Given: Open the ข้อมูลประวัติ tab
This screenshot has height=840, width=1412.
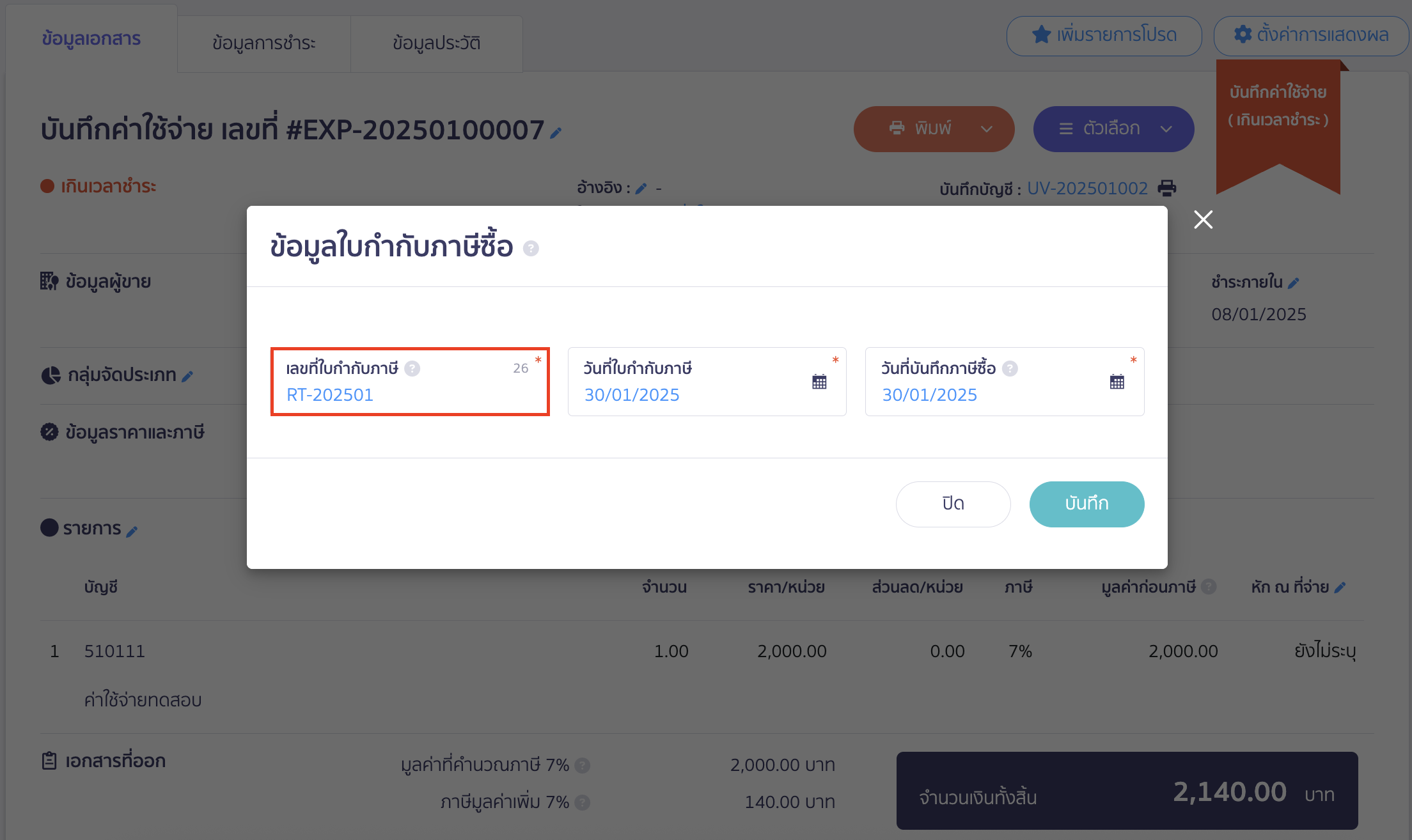Looking at the screenshot, I should click(437, 42).
